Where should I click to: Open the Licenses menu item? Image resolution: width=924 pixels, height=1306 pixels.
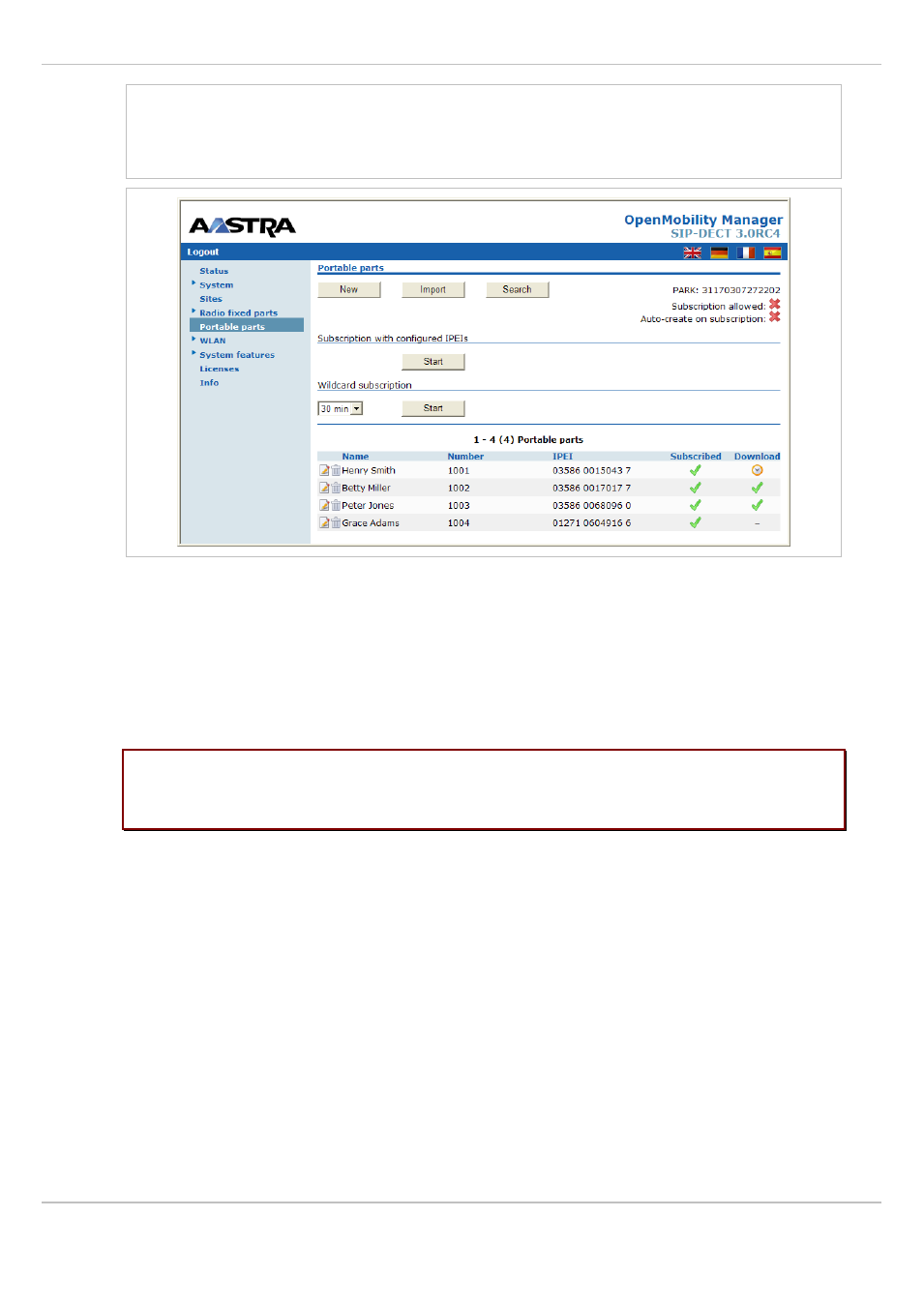(220, 369)
